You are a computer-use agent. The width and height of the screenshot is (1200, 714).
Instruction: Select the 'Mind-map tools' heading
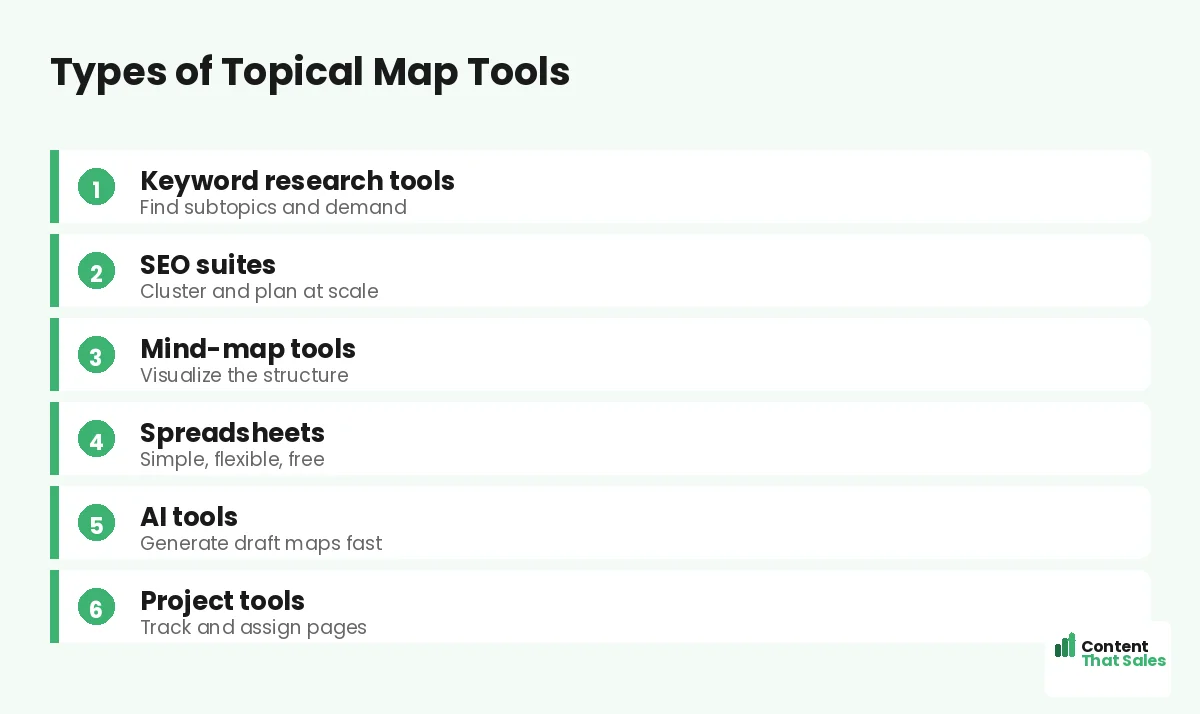point(248,349)
